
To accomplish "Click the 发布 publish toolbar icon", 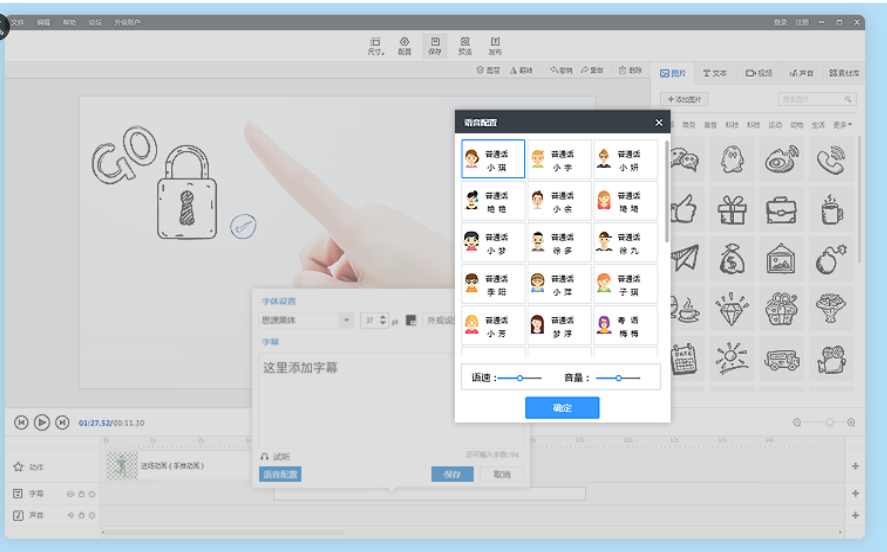I will click(x=495, y=46).
